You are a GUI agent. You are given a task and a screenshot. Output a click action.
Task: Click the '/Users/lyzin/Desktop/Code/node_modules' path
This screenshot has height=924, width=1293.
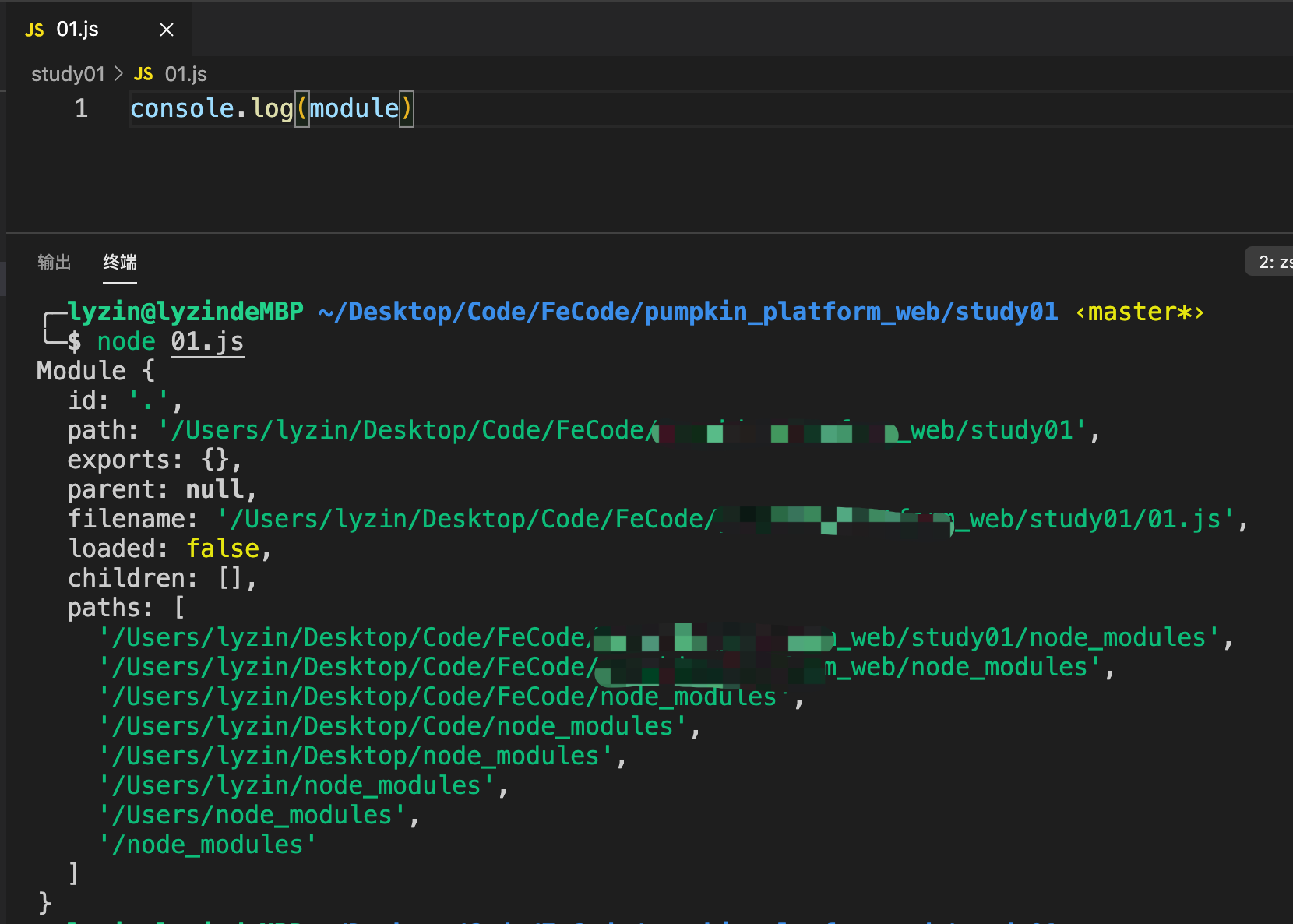393,726
